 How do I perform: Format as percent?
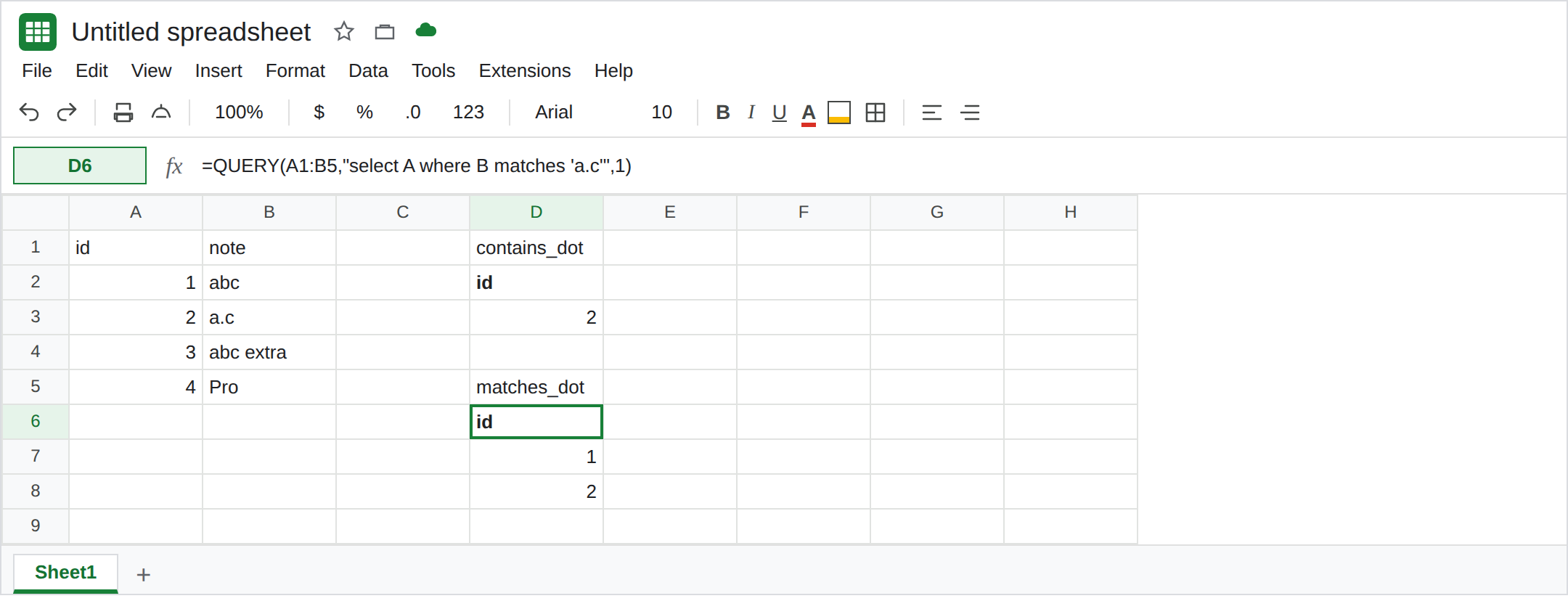tap(364, 113)
